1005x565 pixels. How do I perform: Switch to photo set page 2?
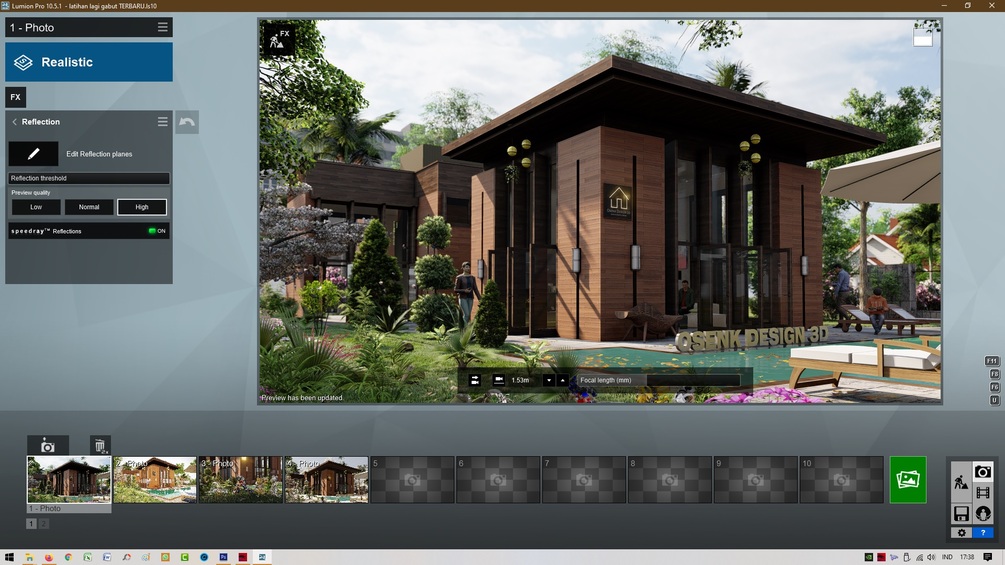point(44,523)
